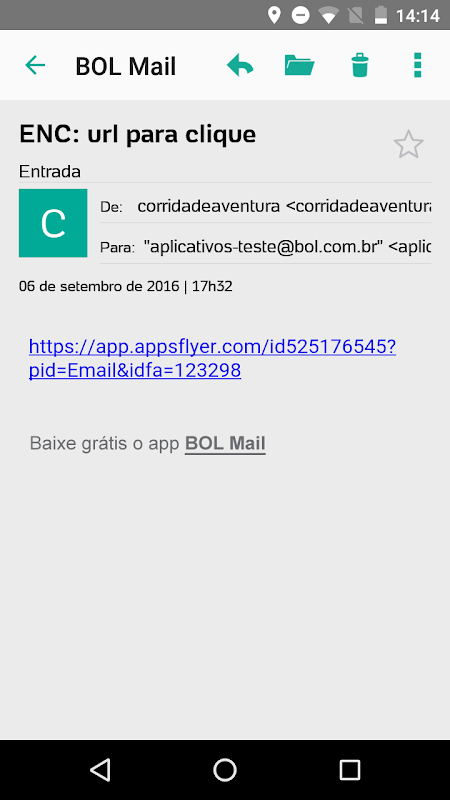Expand the De sender address line

pos(265,207)
